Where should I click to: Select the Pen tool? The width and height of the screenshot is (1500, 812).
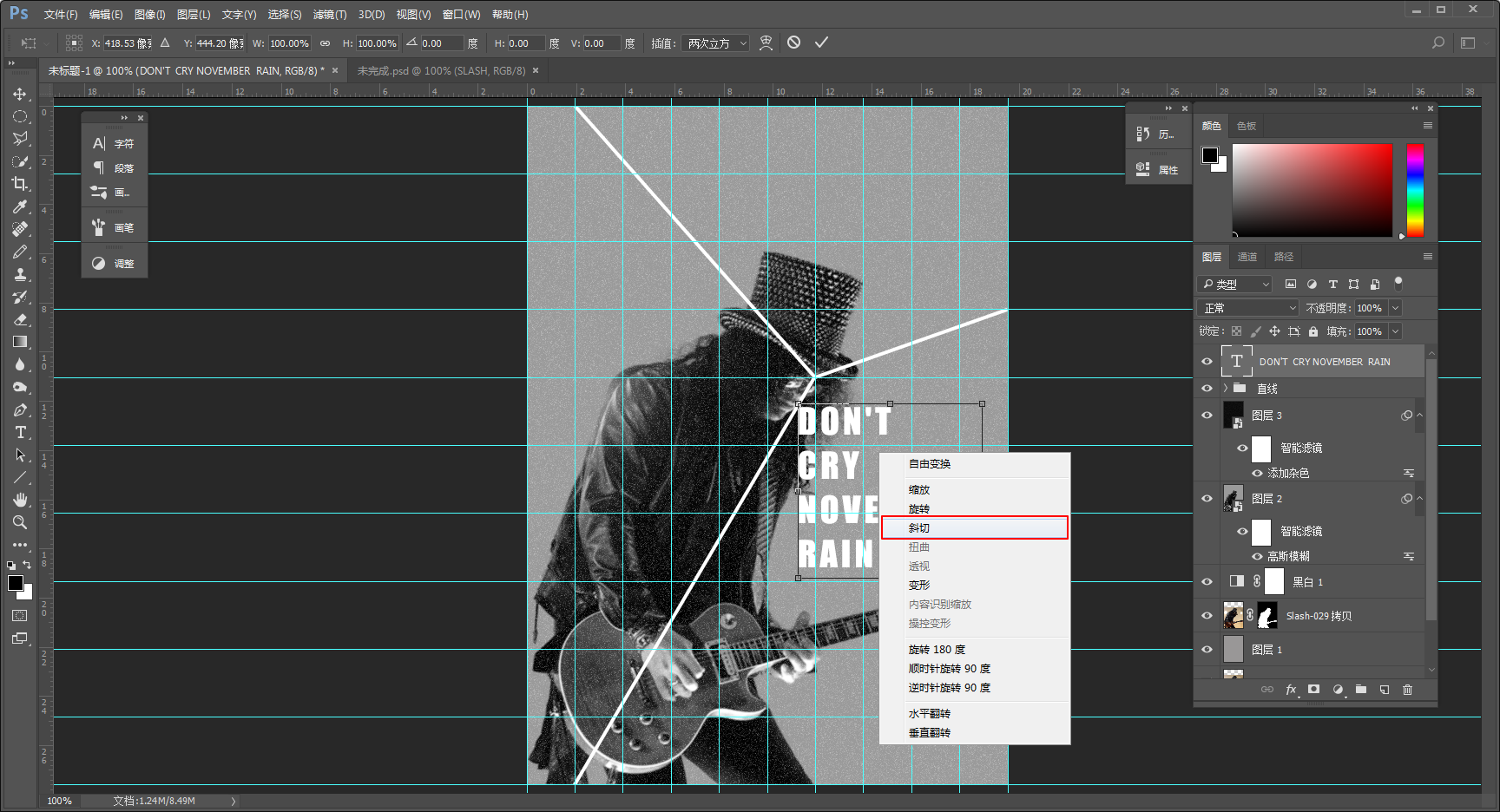tap(20, 409)
